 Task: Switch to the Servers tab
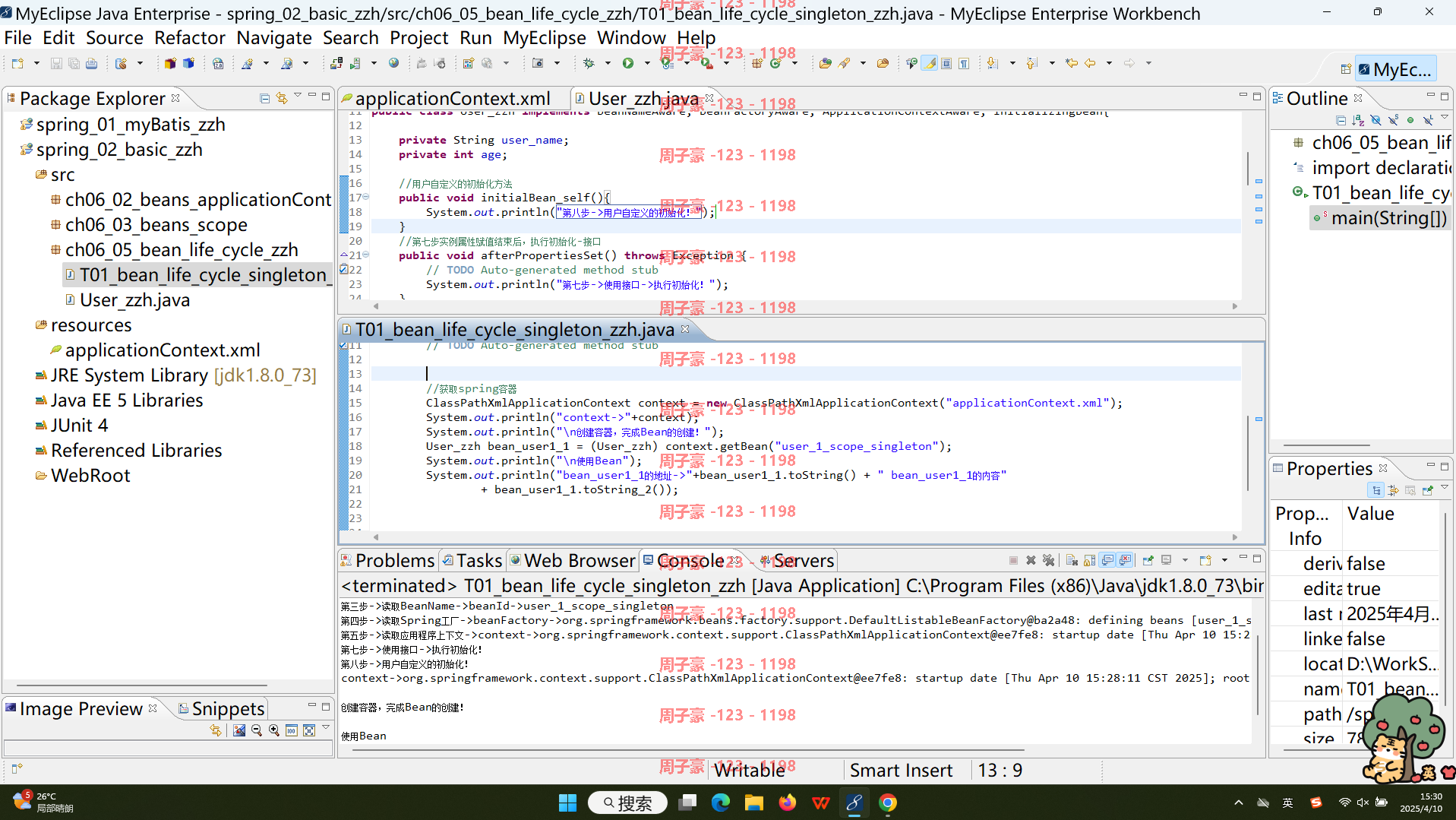pyautogui.click(x=797, y=561)
